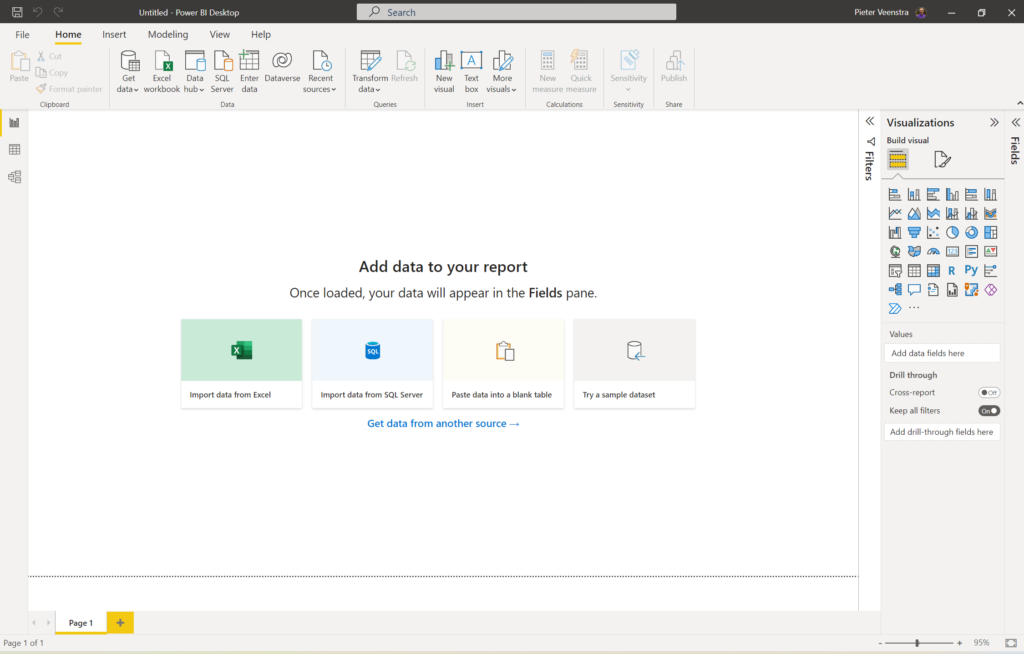Select the gauge visual
The width and height of the screenshot is (1024, 654).
pos(933,252)
